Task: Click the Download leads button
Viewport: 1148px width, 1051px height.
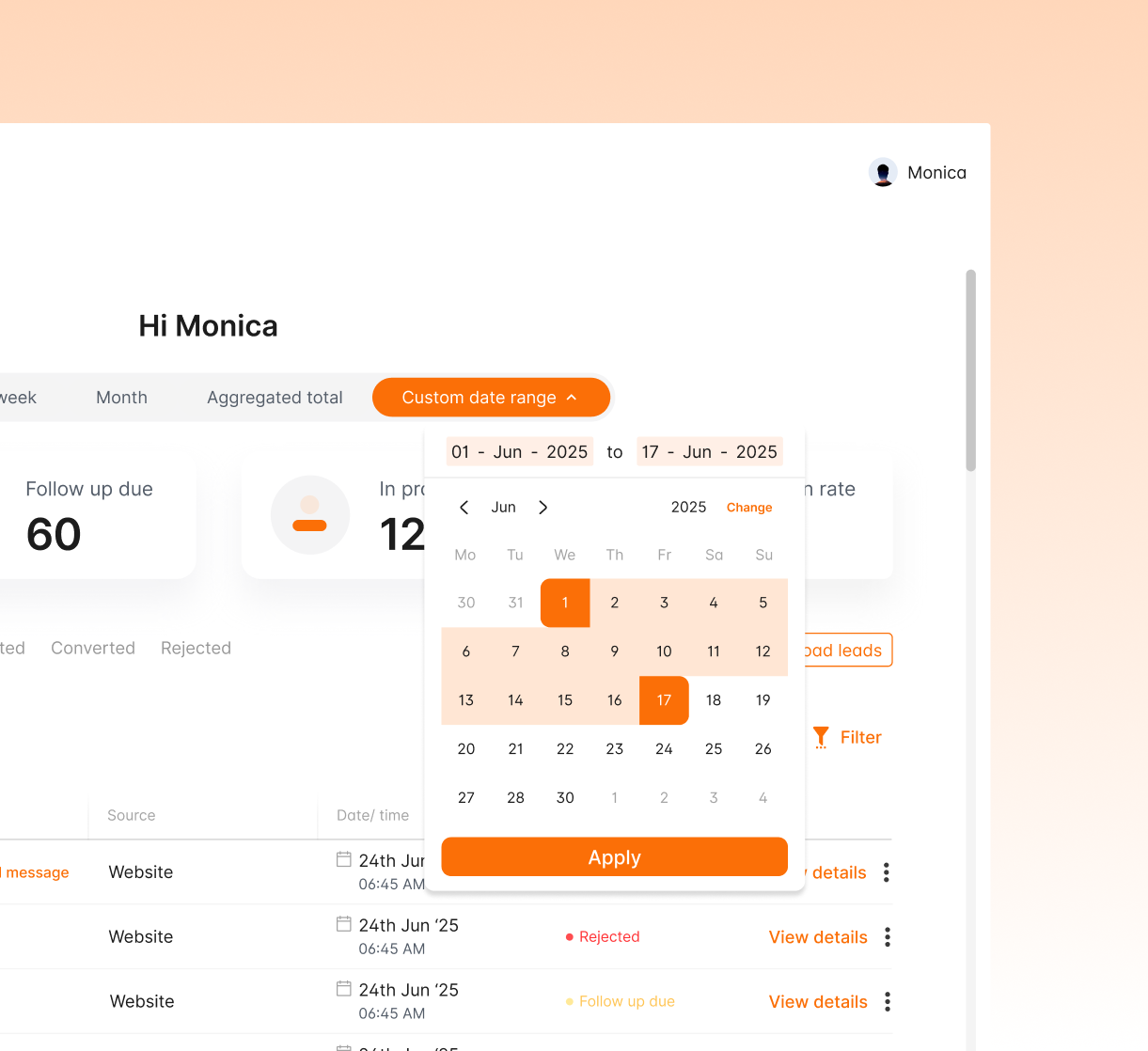Action: coord(843,650)
